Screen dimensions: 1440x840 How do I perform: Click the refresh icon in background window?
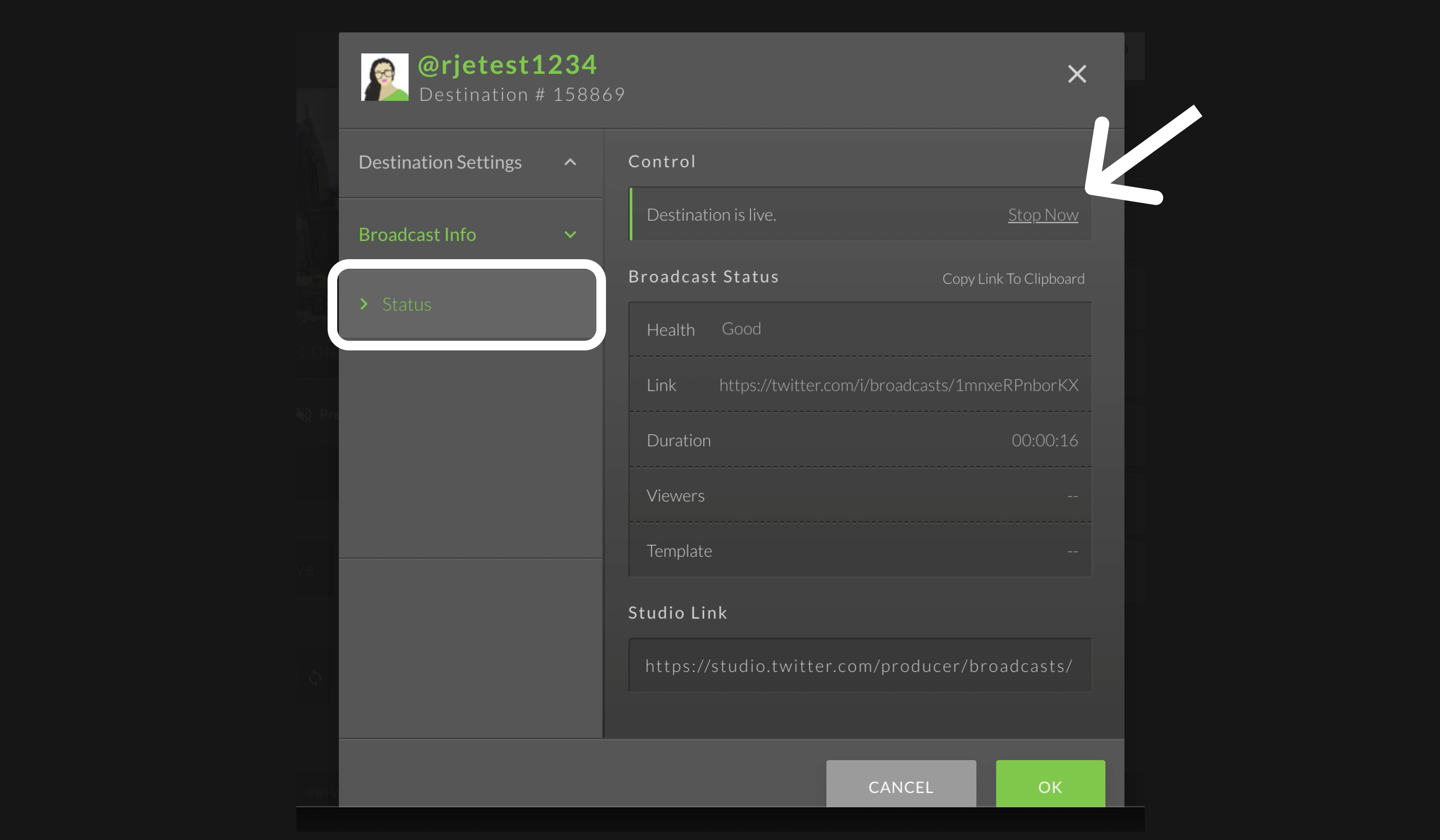point(315,678)
